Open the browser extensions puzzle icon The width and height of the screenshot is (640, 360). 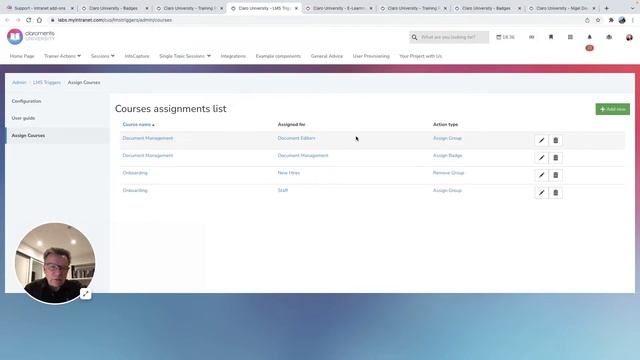click(x=611, y=20)
